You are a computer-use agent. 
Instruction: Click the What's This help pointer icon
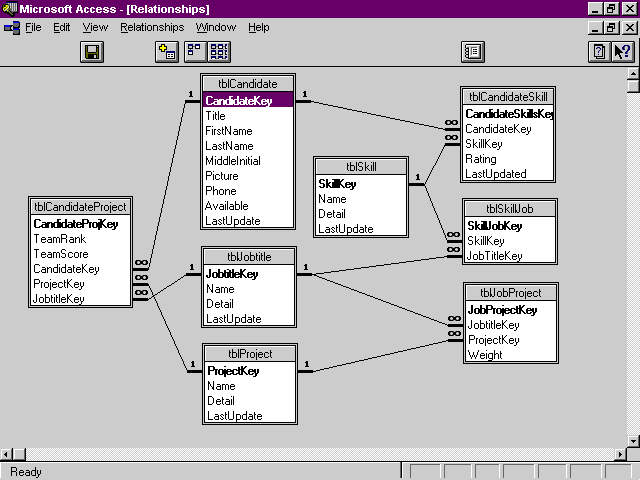pos(622,52)
